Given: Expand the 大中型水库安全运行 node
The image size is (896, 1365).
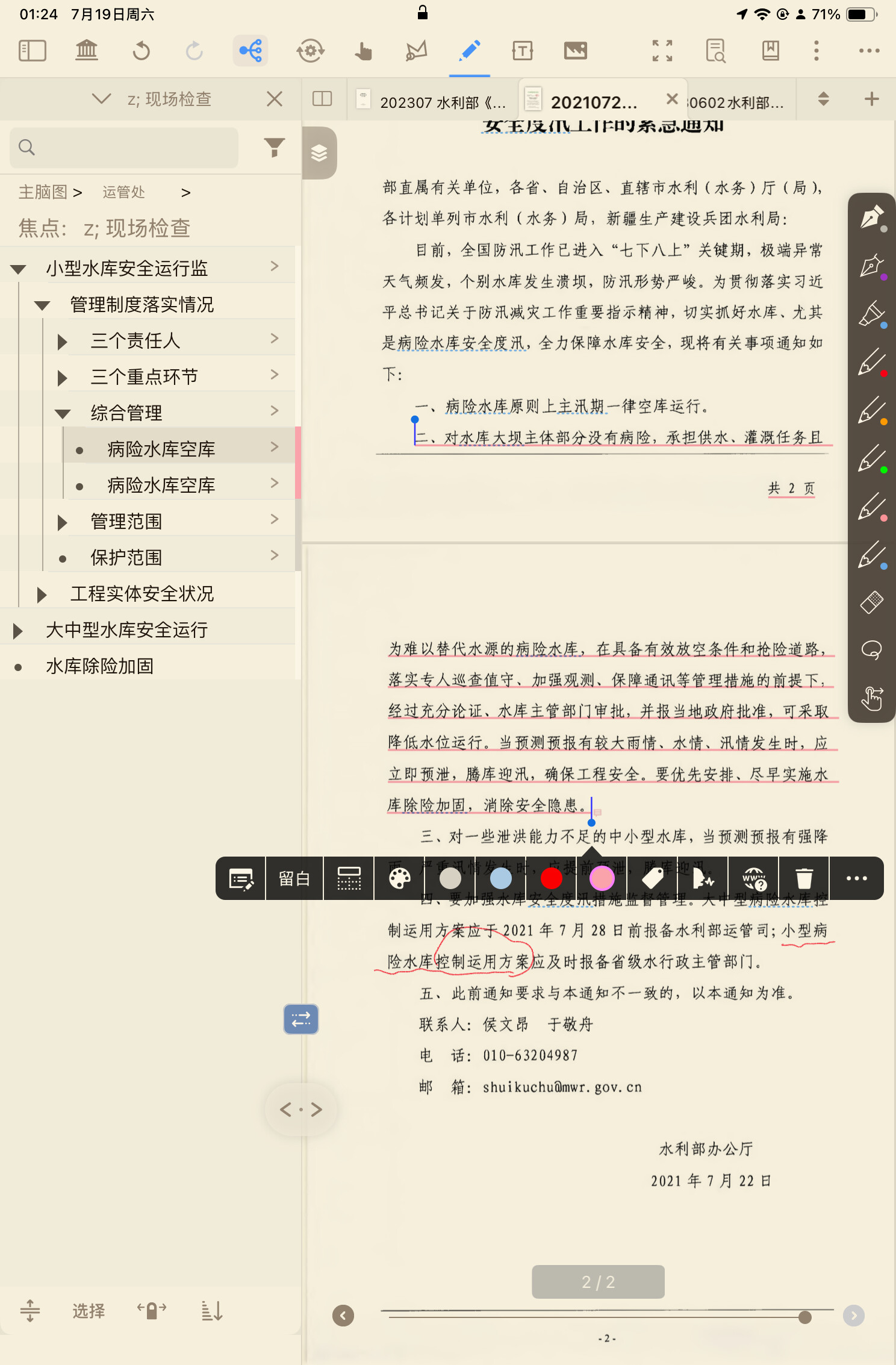Looking at the screenshot, I should coord(17,631).
